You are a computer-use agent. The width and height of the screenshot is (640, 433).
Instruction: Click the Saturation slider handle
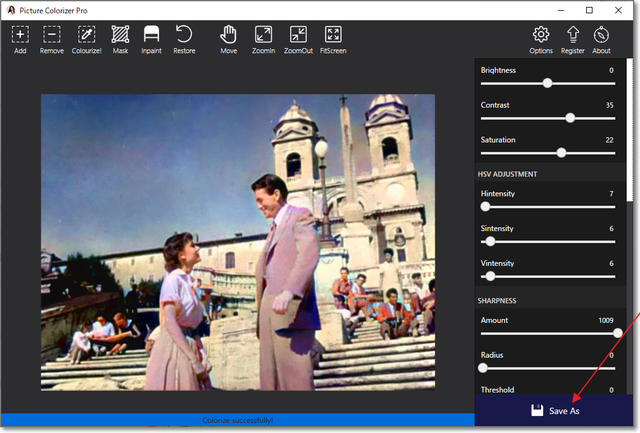[x=561, y=153]
